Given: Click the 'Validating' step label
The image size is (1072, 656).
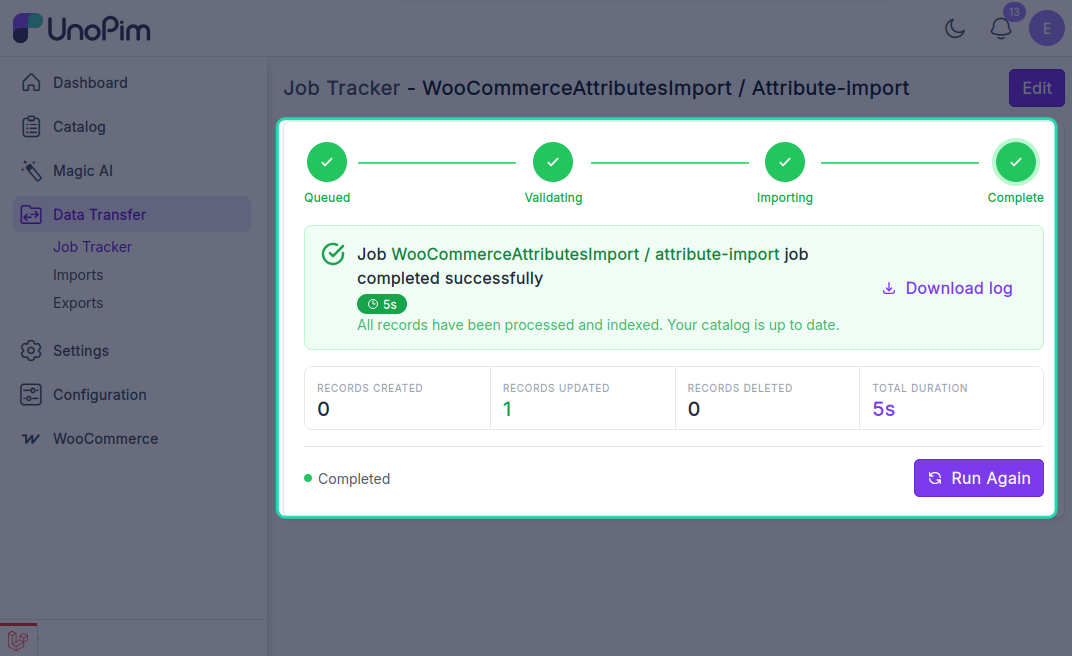Looking at the screenshot, I should [553, 197].
